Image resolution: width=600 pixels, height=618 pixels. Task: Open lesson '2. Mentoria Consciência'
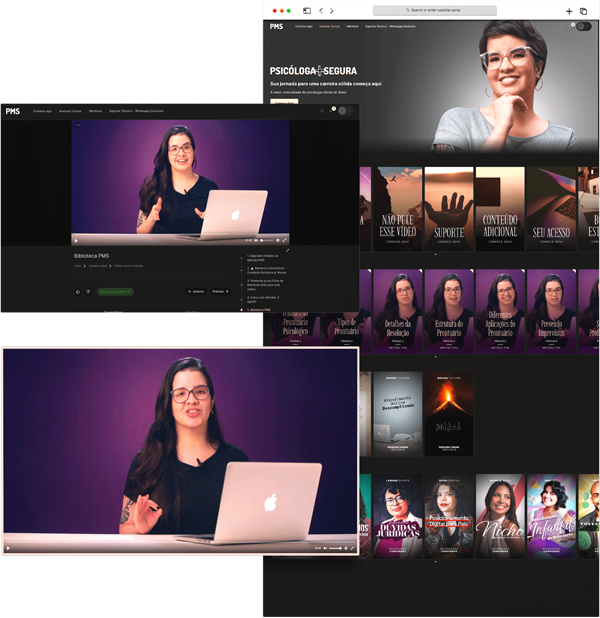pyautogui.click(x=266, y=270)
